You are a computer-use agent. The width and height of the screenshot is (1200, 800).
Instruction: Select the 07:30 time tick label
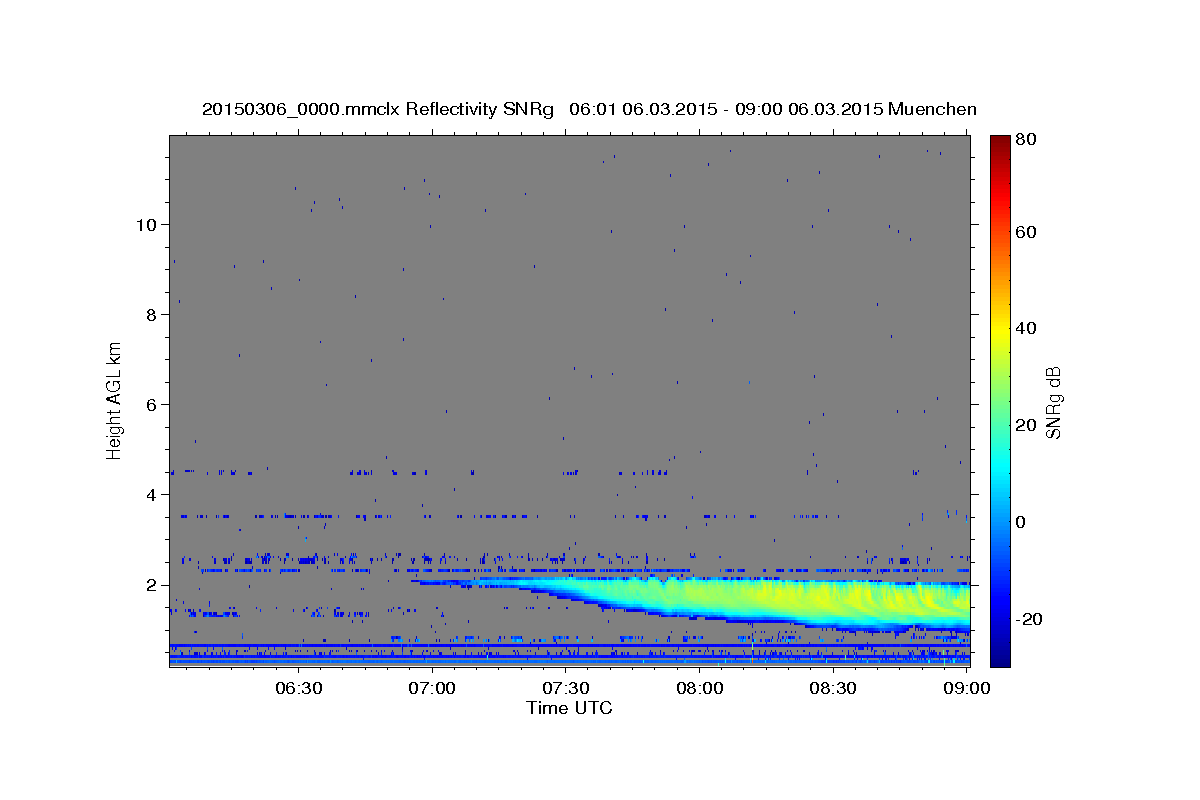[566, 689]
